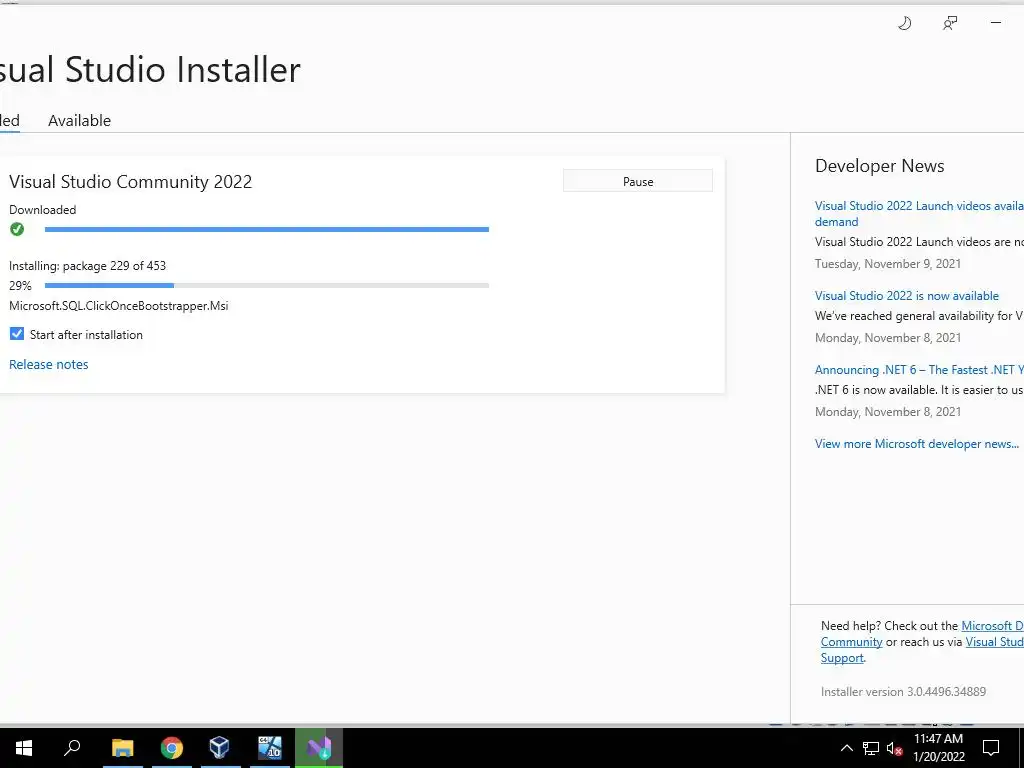1024x768 pixels.
Task: Uncheck Start after installation checkbox
Action: pos(17,334)
